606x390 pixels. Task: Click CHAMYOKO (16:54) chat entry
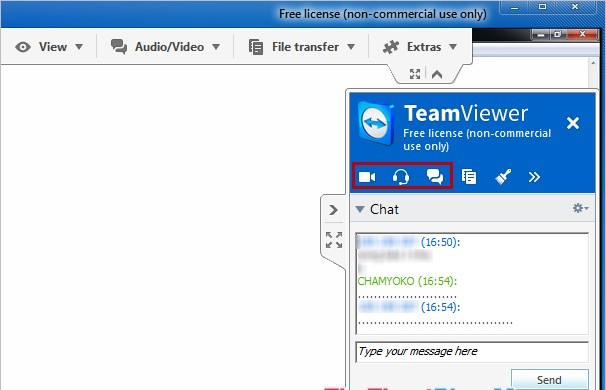407,281
